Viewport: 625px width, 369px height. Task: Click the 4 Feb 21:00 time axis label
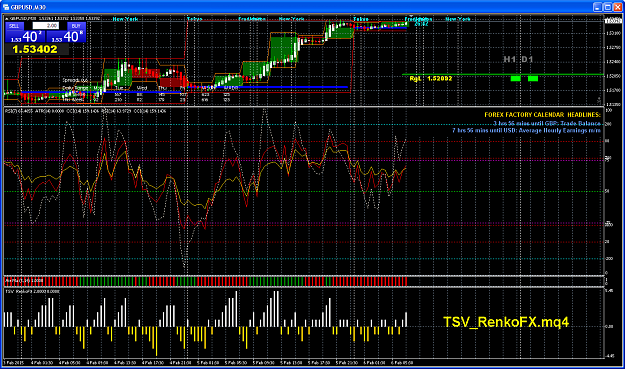coord(181,363)
